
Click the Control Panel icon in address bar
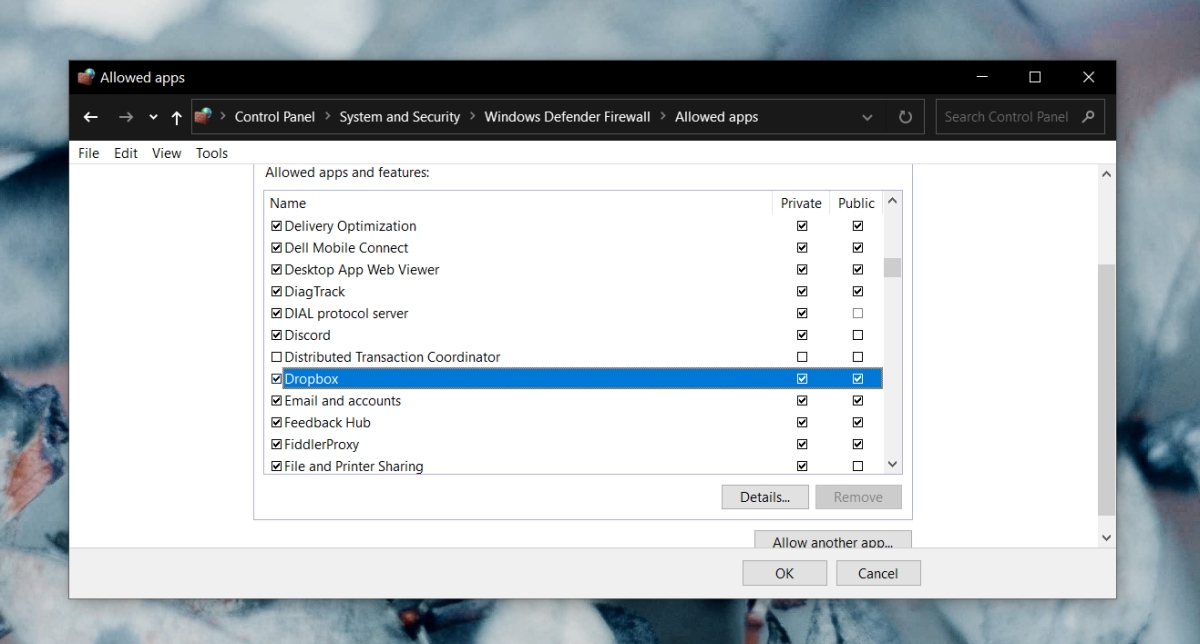tap(203, 116)
